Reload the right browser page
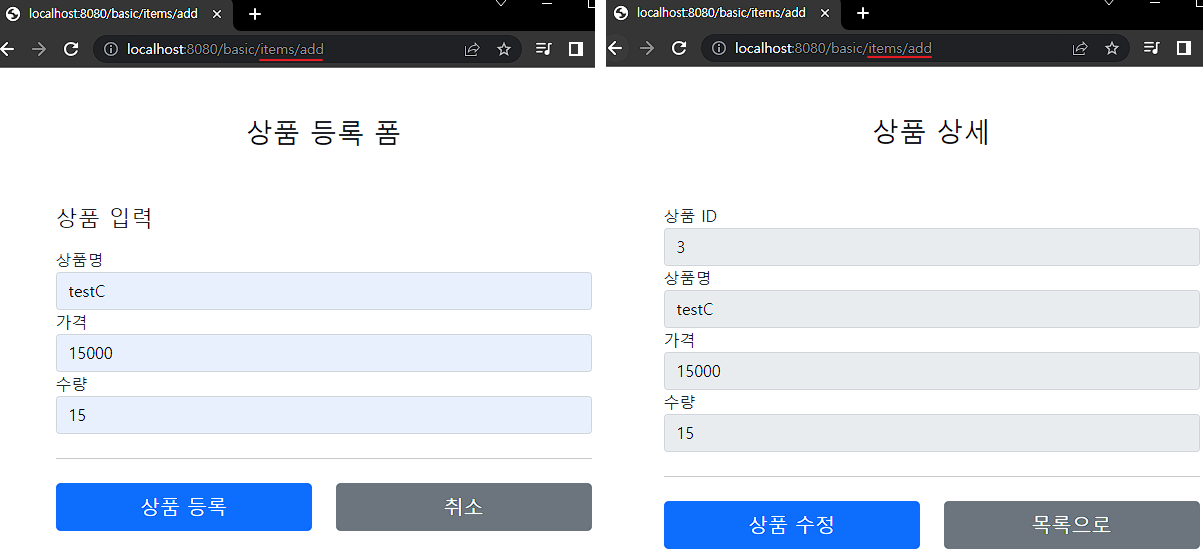The image size is (1203, 552). click(x=679, y=49)
